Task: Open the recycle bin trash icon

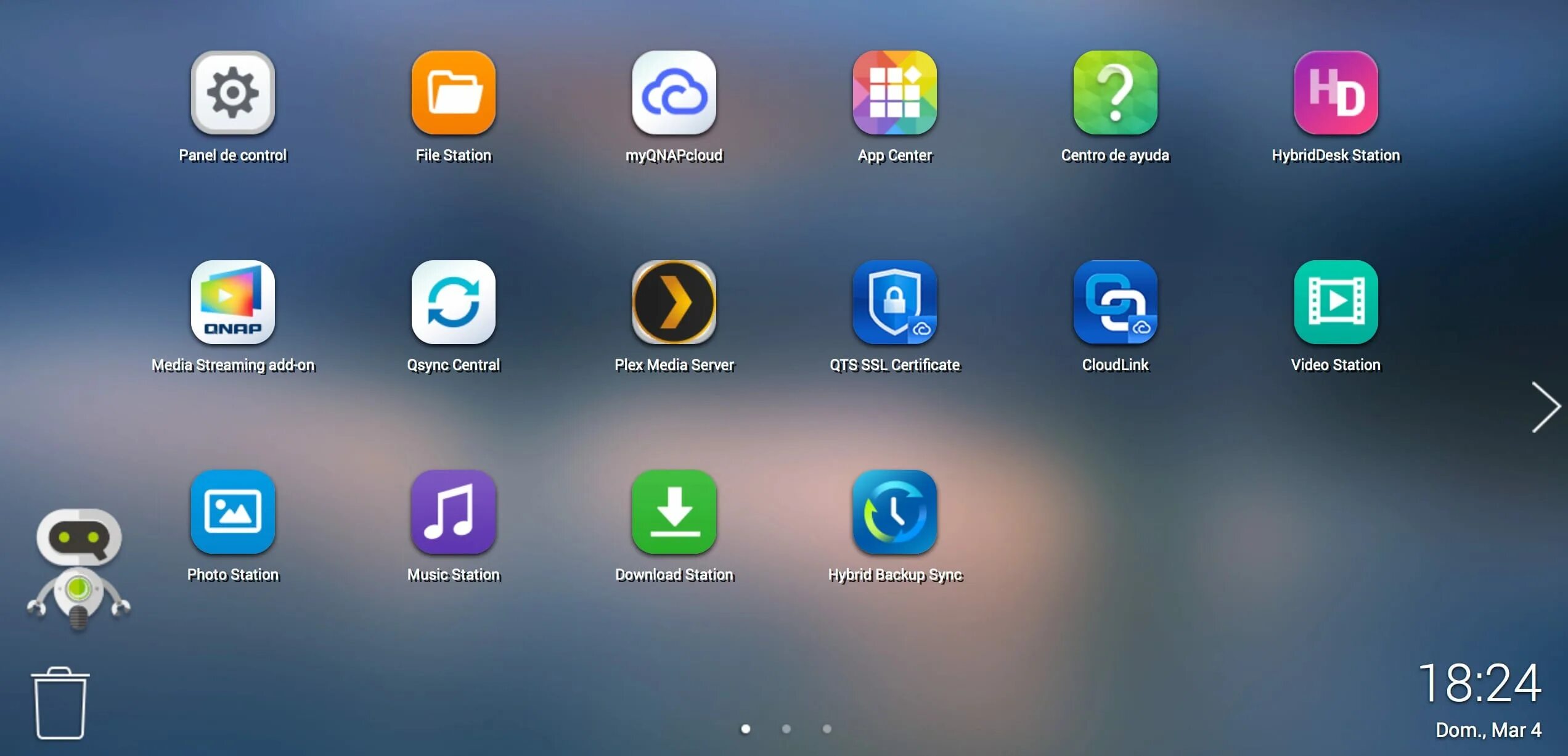Action: point(60,703)
